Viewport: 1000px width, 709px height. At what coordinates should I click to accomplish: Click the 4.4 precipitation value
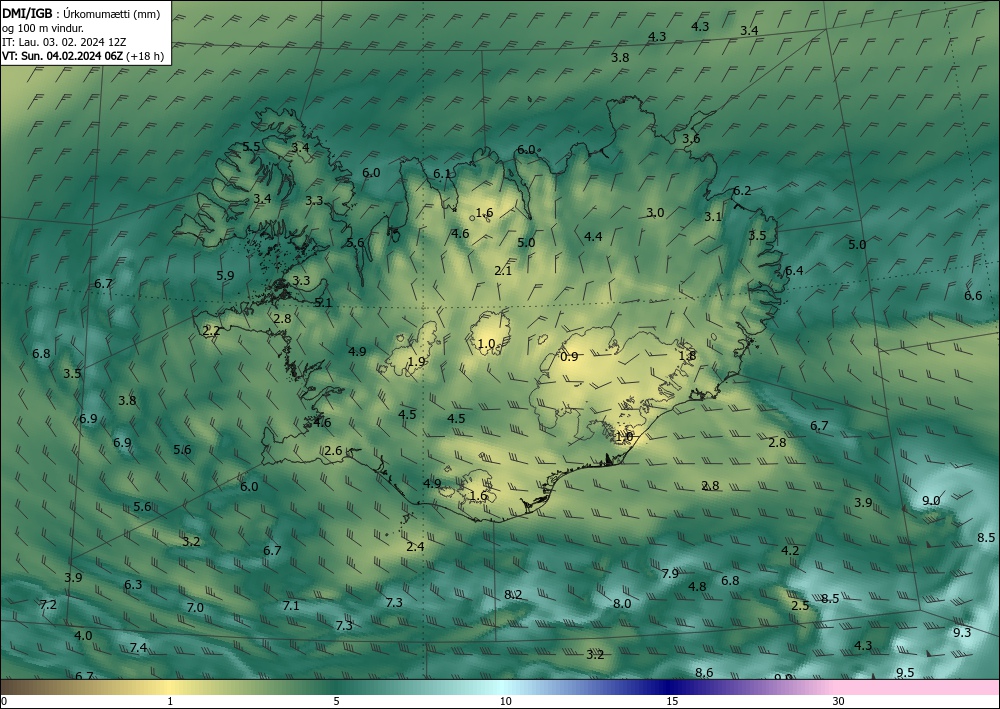593,237
